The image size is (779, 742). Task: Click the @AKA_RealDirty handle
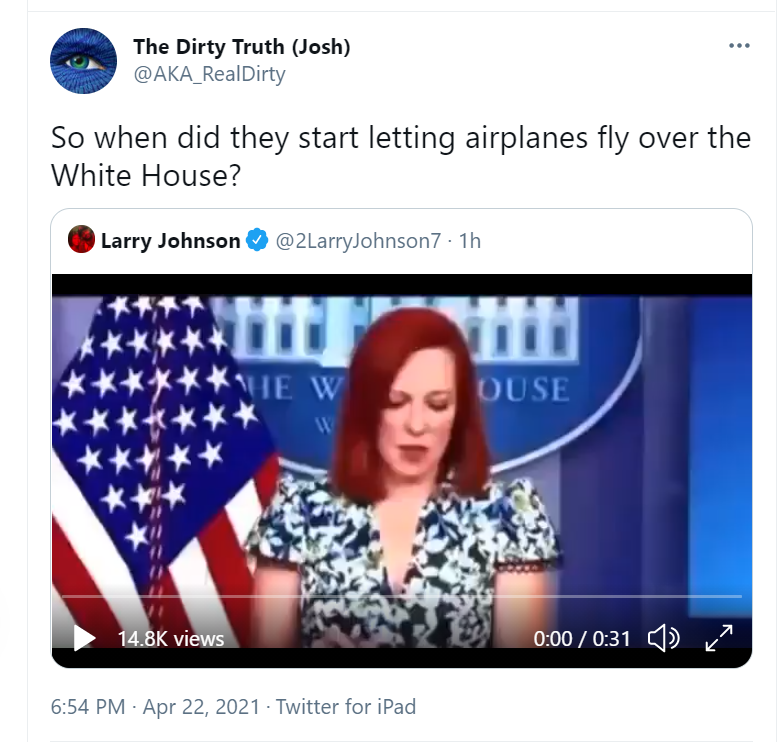[x=209, y=74]
